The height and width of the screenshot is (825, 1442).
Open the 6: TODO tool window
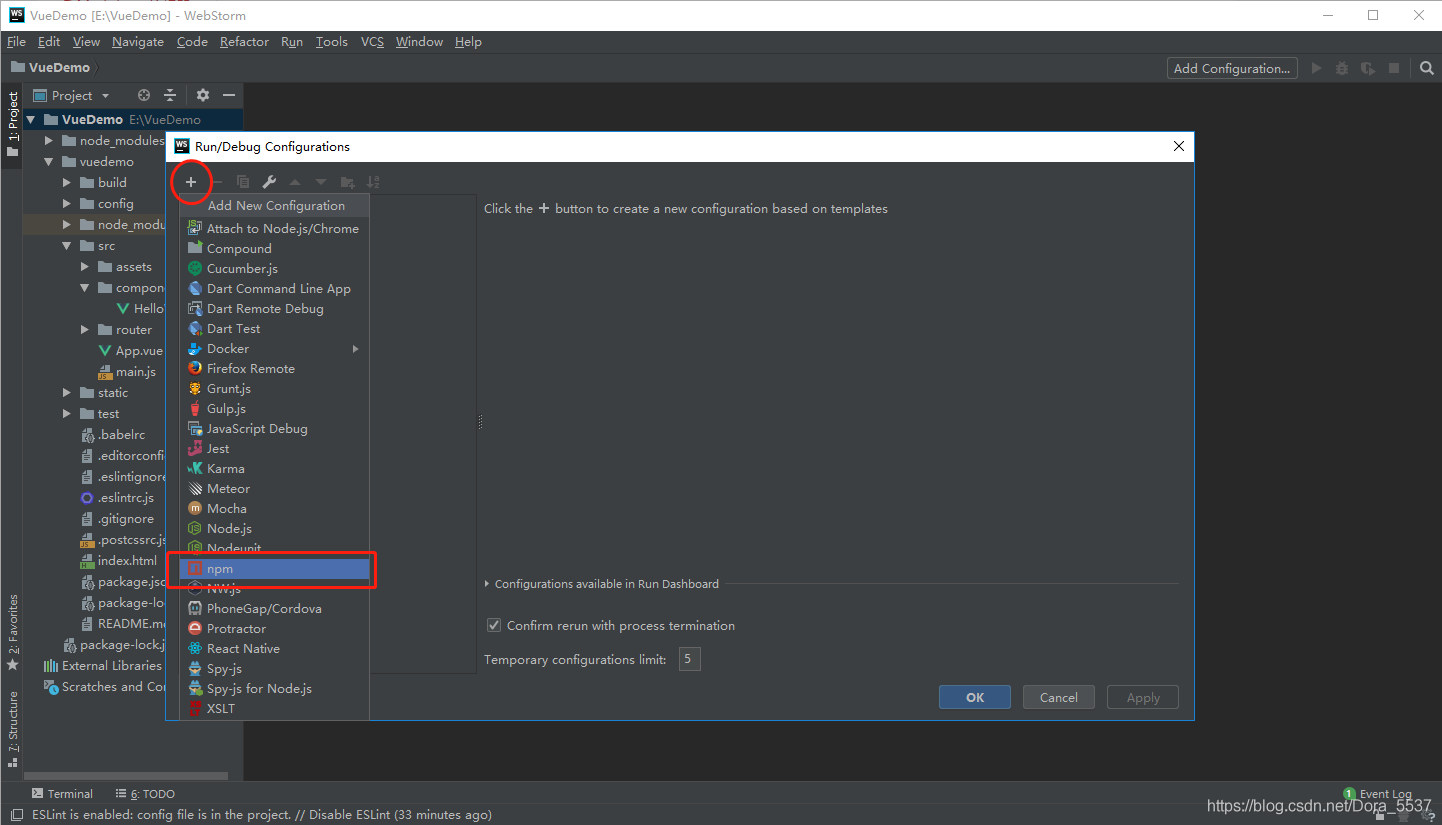145,794
